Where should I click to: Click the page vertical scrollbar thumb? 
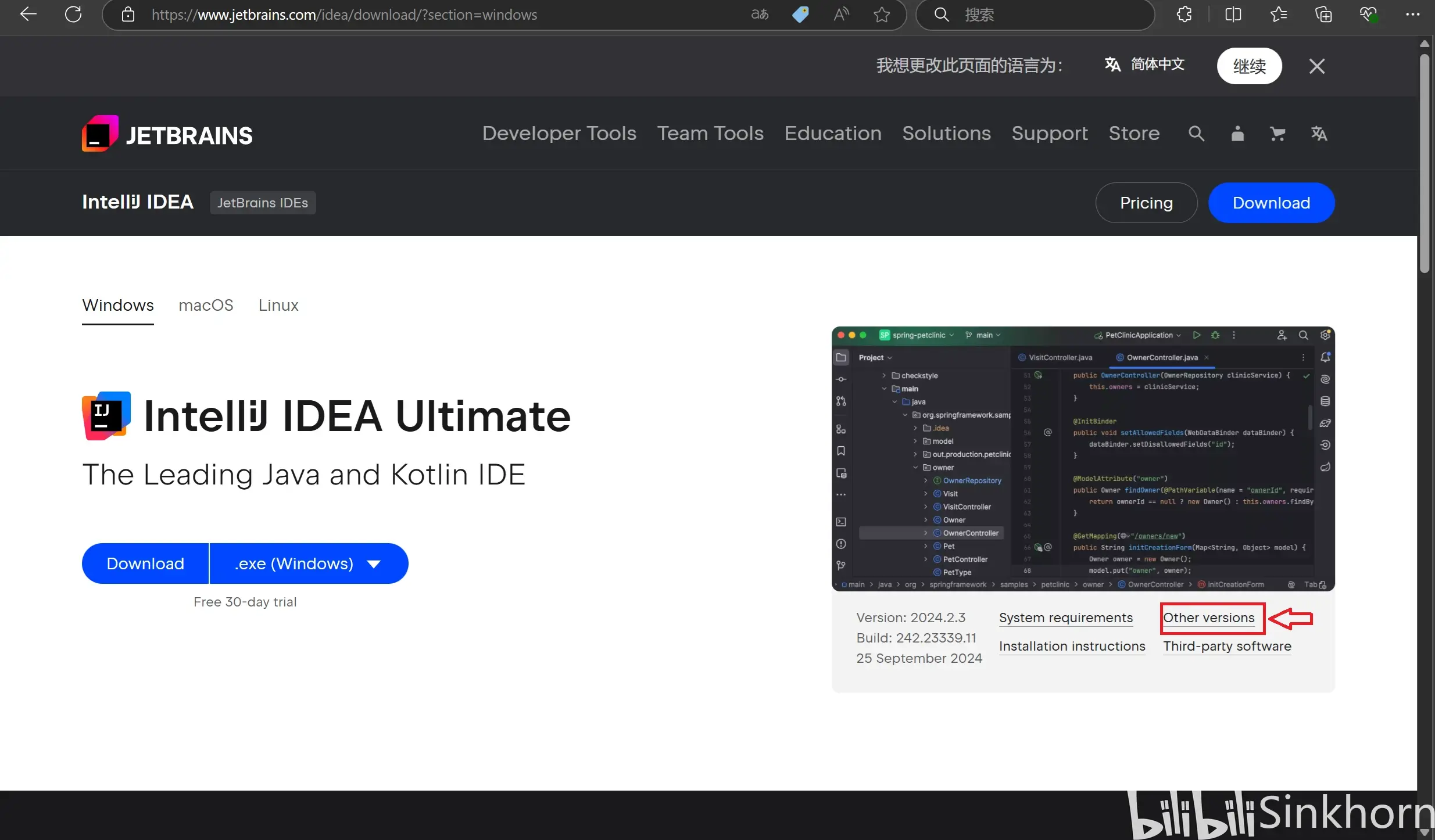1424,163
